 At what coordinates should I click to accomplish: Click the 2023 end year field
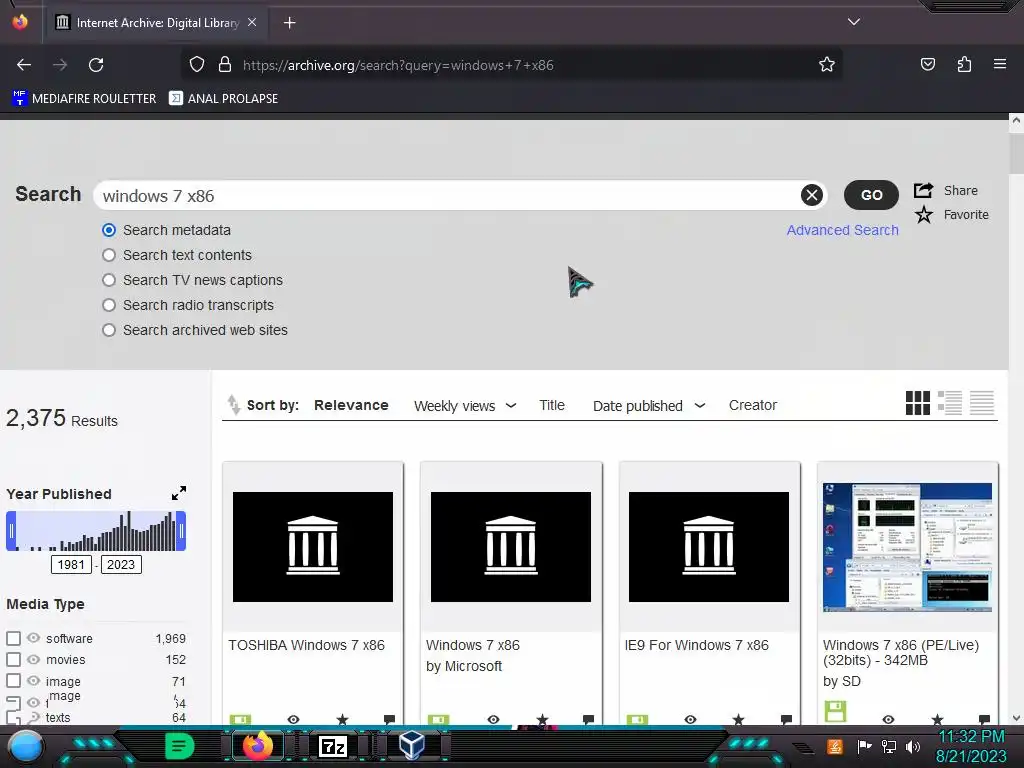121,564
